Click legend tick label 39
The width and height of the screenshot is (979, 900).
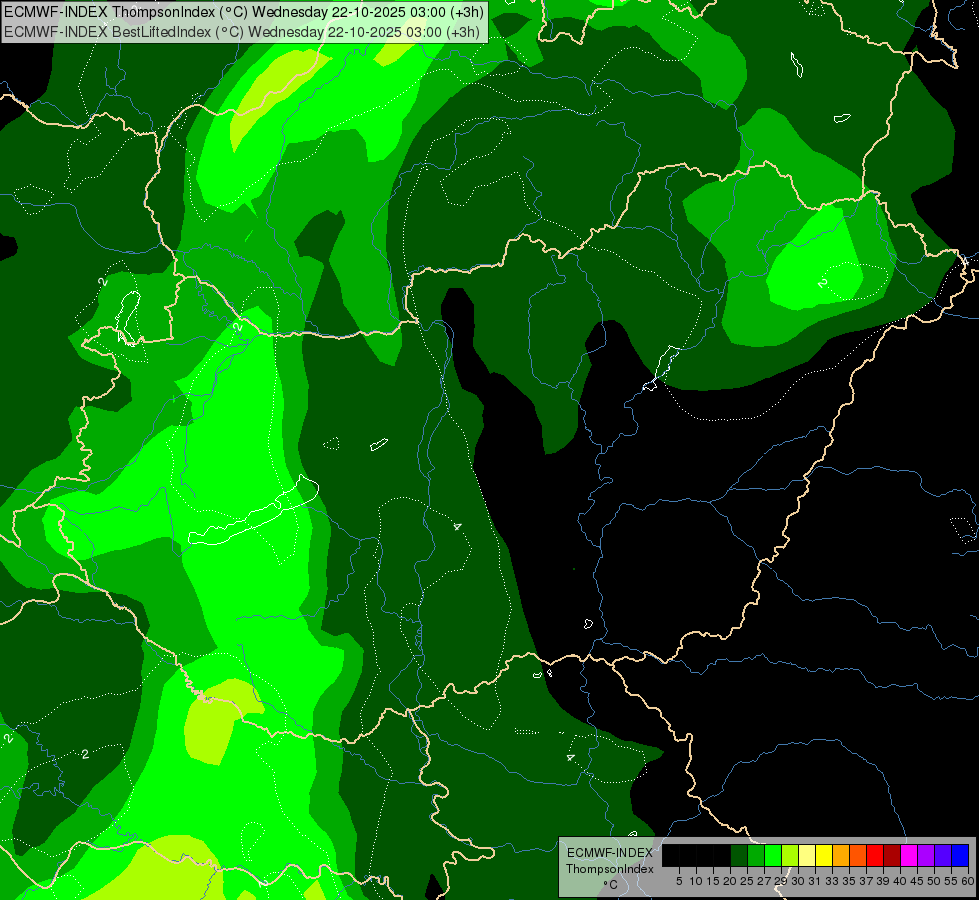point(883,881)
